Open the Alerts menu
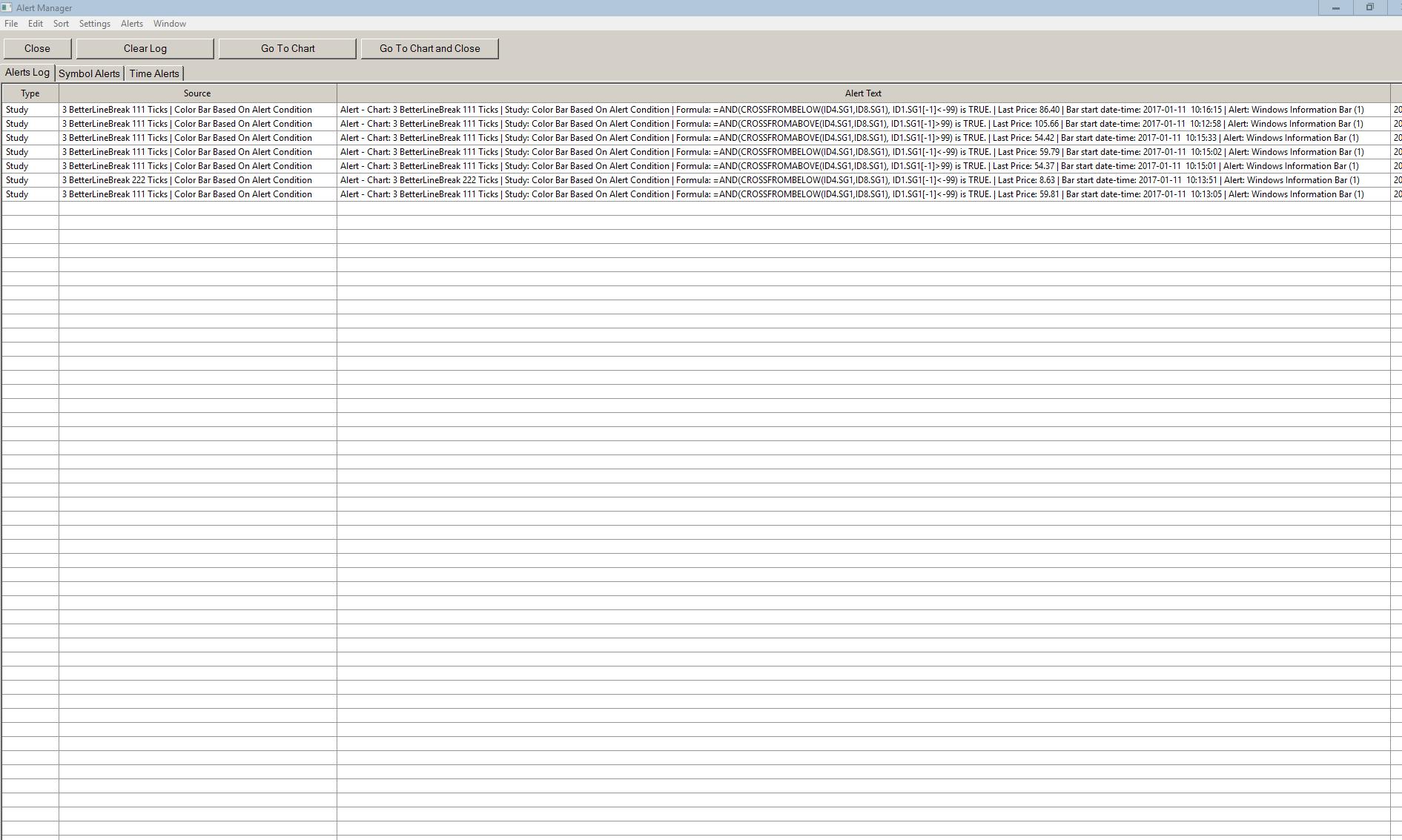This screenshot has width=1402, height=840. coord(132,24)
